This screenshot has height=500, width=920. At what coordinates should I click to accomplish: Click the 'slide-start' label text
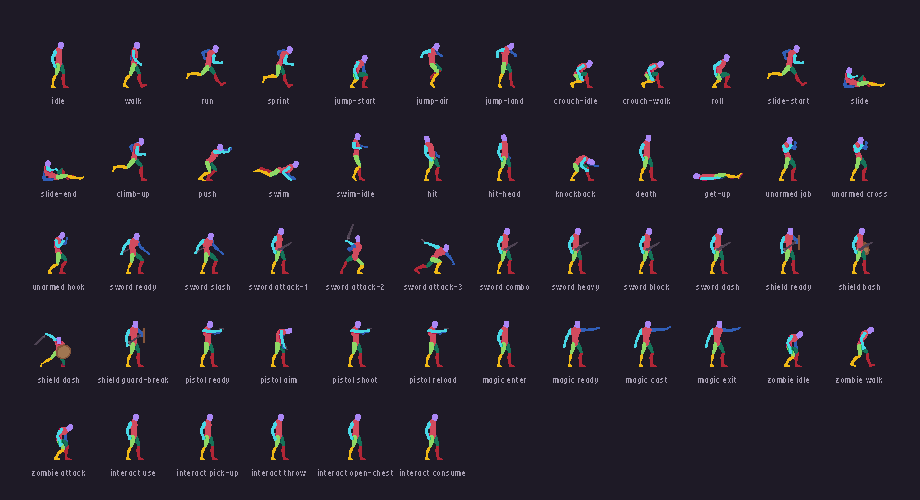click(789, 101)
